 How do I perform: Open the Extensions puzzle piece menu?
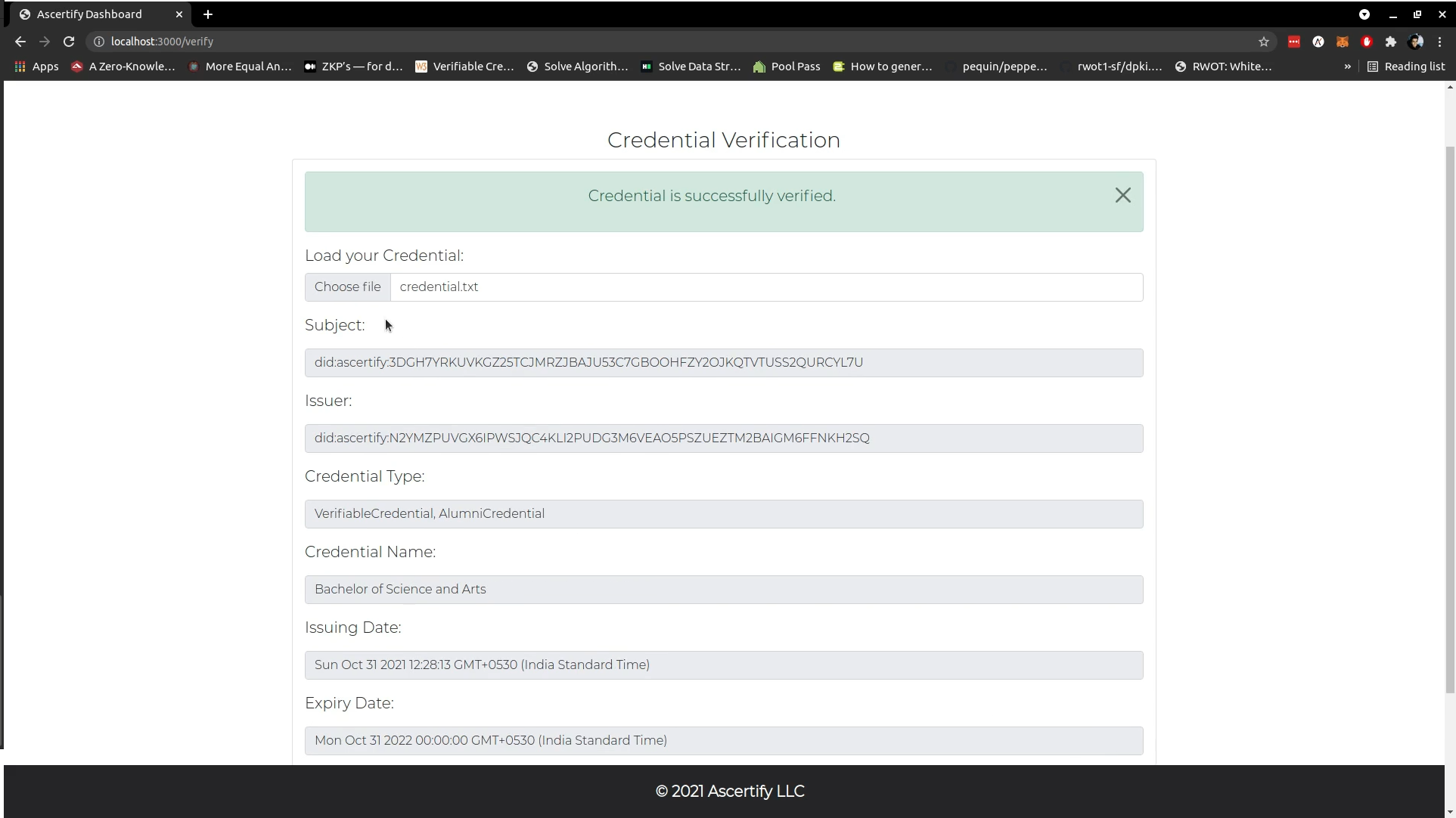[1391, 42]
